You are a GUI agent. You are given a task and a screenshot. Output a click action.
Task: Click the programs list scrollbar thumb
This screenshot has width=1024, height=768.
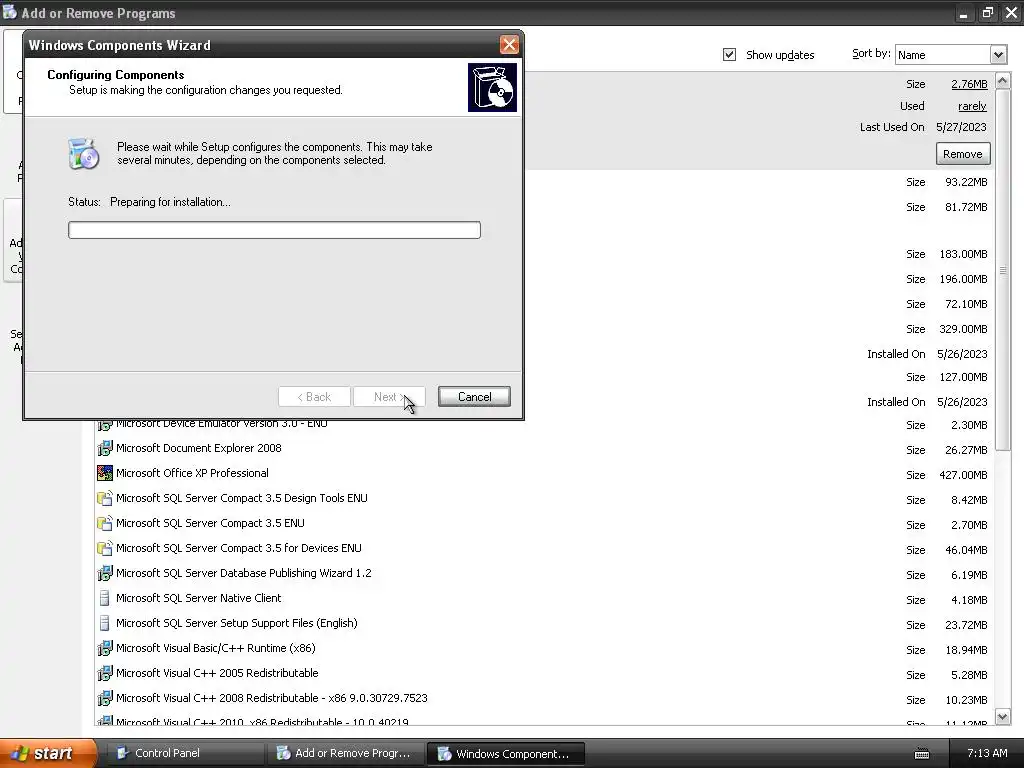tap(1002, 270)
